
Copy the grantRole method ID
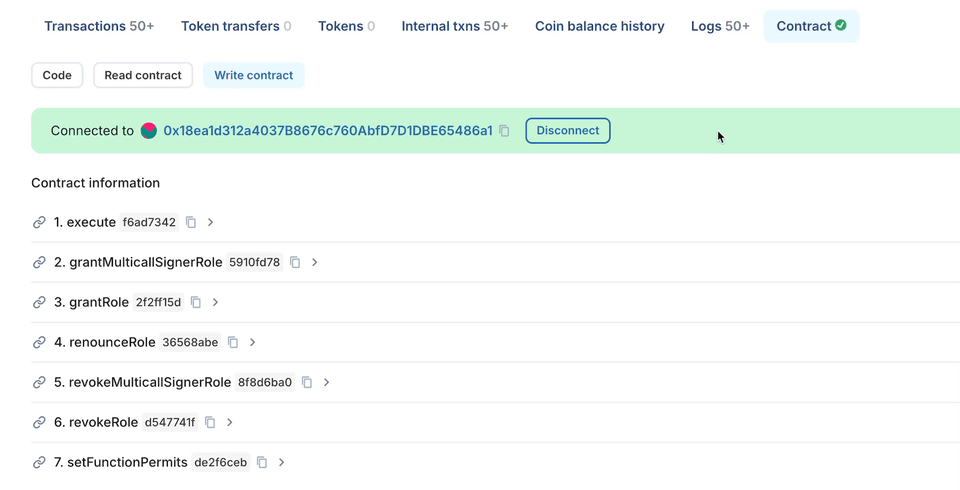(x=196, y=302)
